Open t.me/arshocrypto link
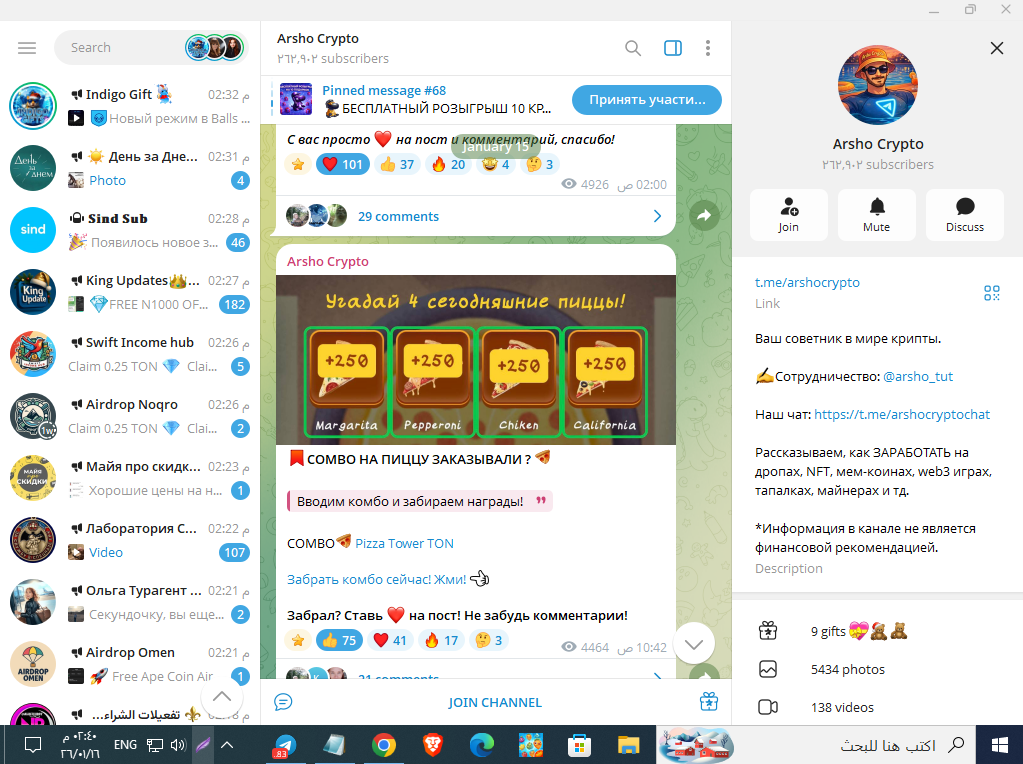The image size is (1023, 764). (x=807, y=283)
